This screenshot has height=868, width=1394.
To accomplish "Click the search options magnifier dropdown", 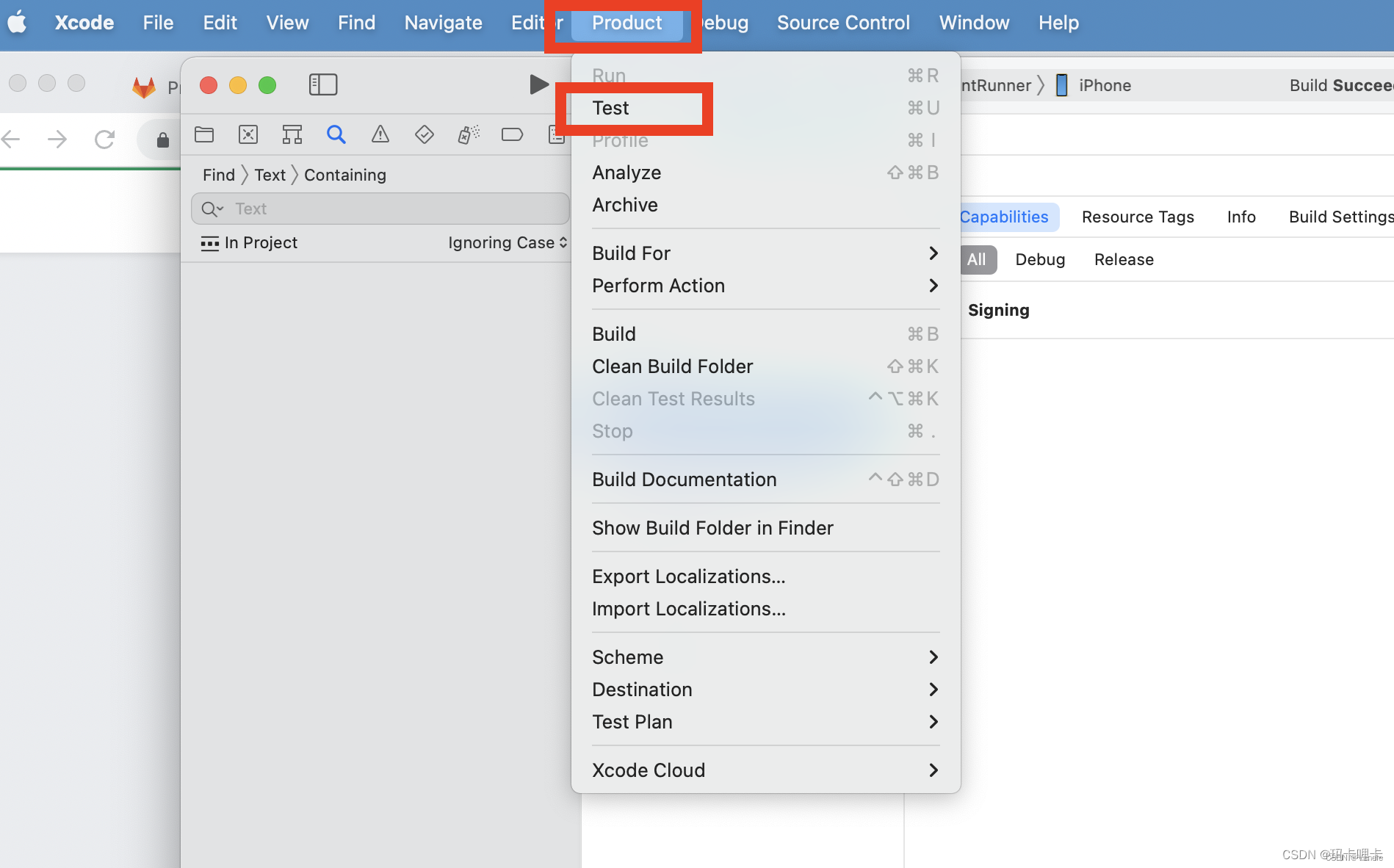I will click(x=212, y=209).
